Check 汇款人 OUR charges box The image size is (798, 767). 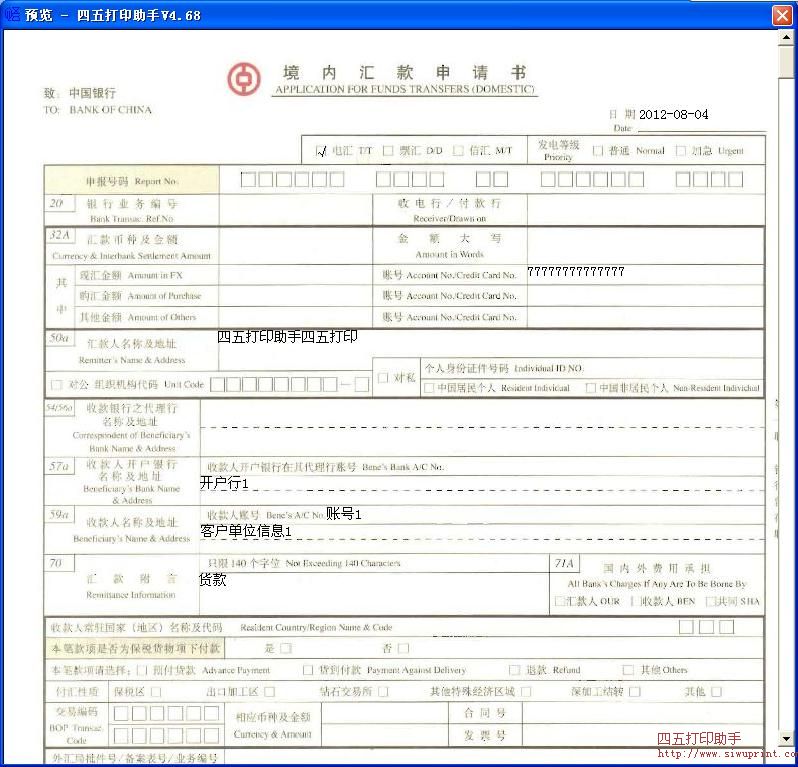coord(559,601)
